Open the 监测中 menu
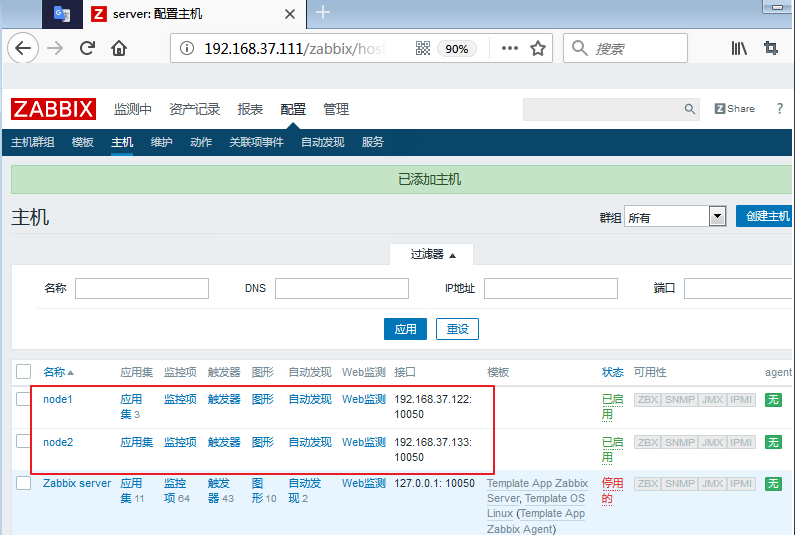 (x=133, y=109)
